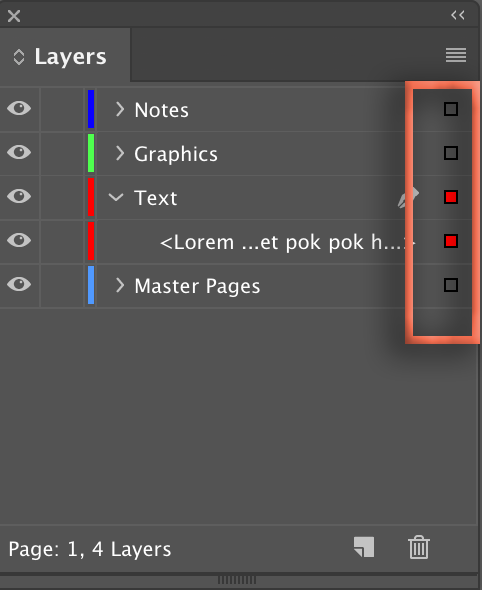Select the Layers tab

click(x=65, y=55)
